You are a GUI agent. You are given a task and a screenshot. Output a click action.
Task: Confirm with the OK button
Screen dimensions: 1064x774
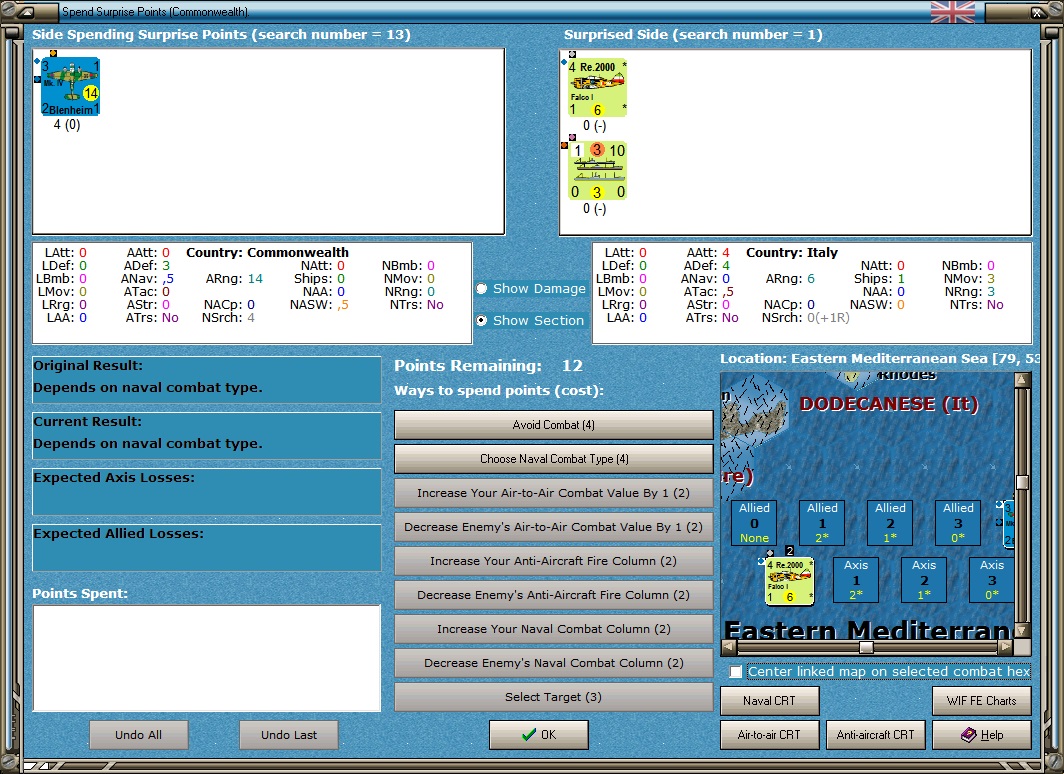tap(539, 735)
